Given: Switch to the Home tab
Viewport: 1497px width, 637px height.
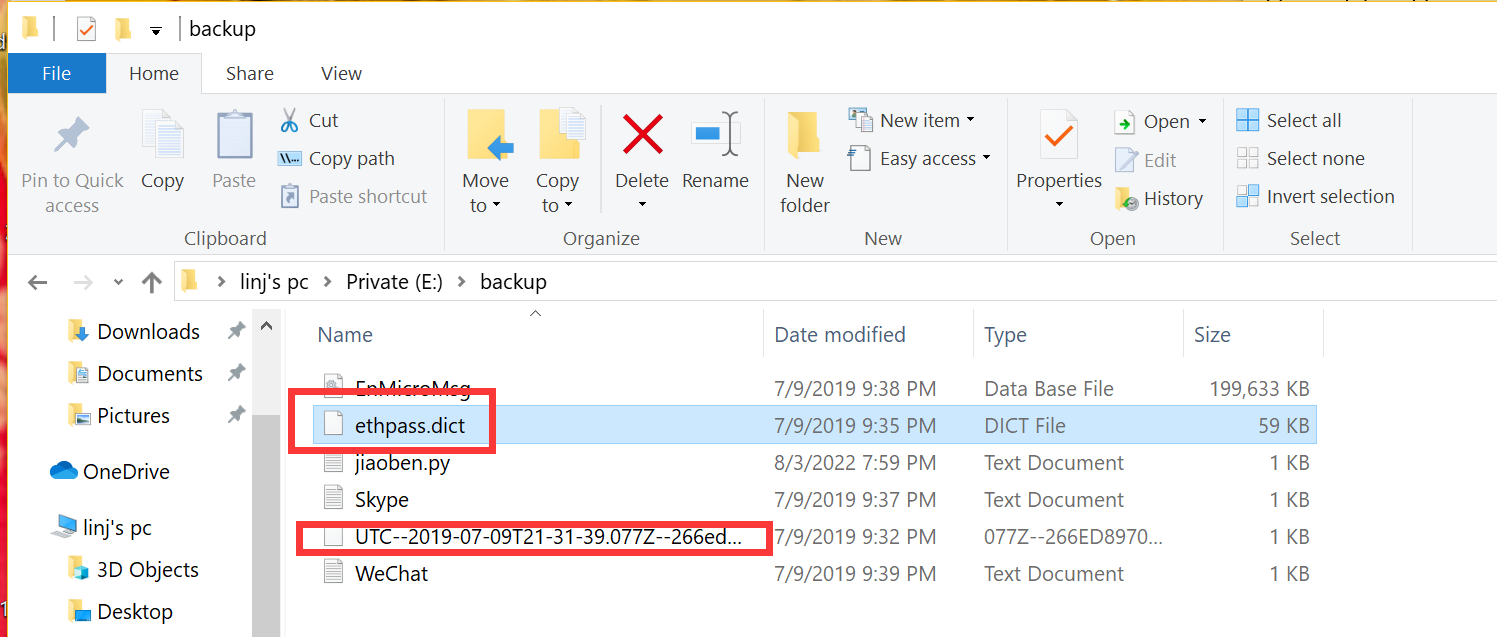Looking at the screenshot, I should [x=153, y=73].
